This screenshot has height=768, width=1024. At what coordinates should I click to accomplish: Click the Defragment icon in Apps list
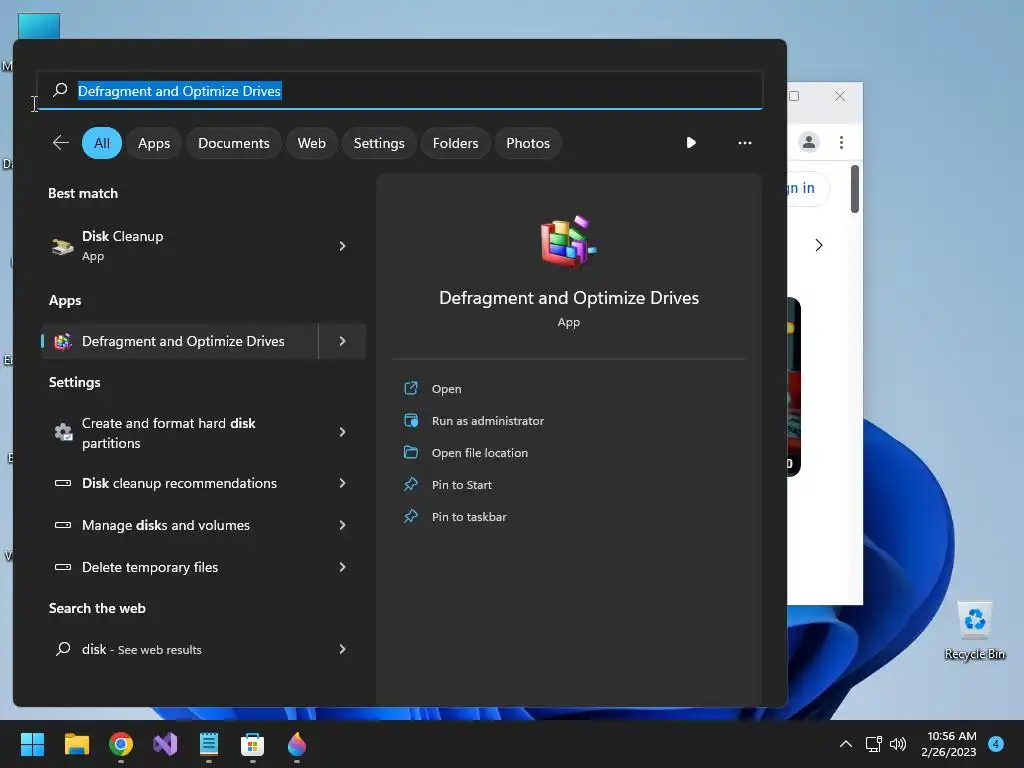tap(63, 341)
